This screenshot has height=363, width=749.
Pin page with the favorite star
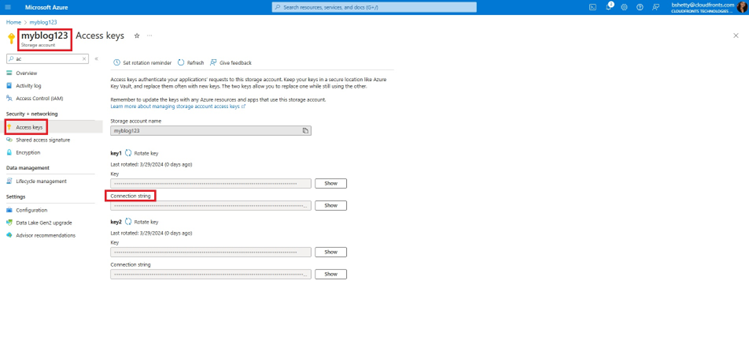pos(137,36)
